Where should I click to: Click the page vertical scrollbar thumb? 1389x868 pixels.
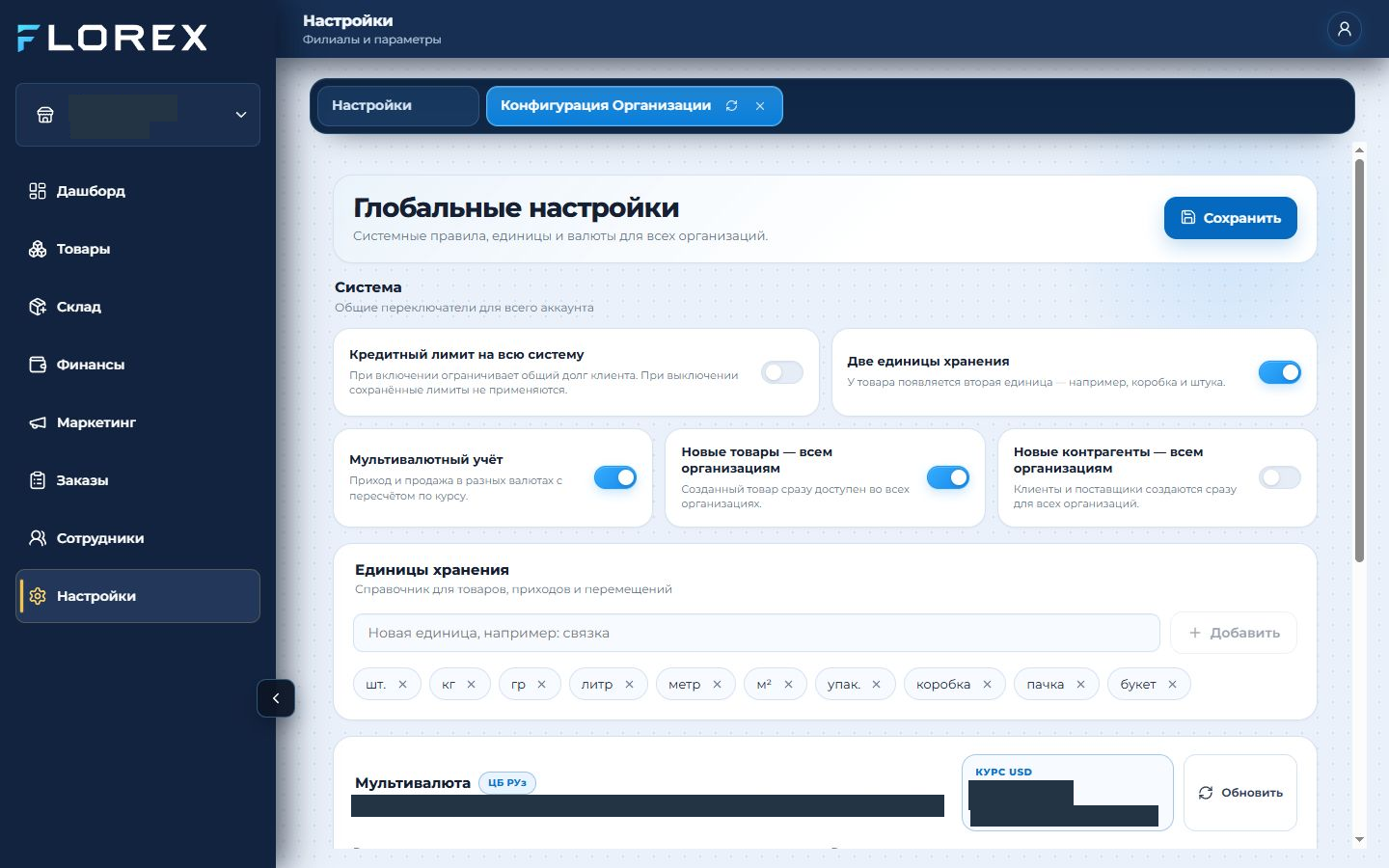tap(1359, 360)
